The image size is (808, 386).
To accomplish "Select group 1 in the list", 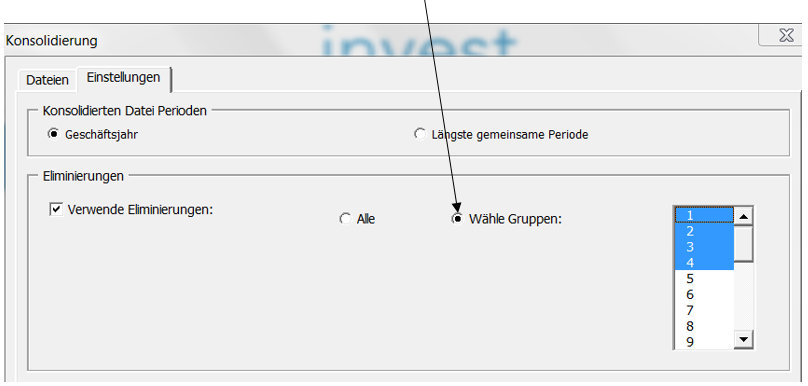I will click(x=704, y=215).
